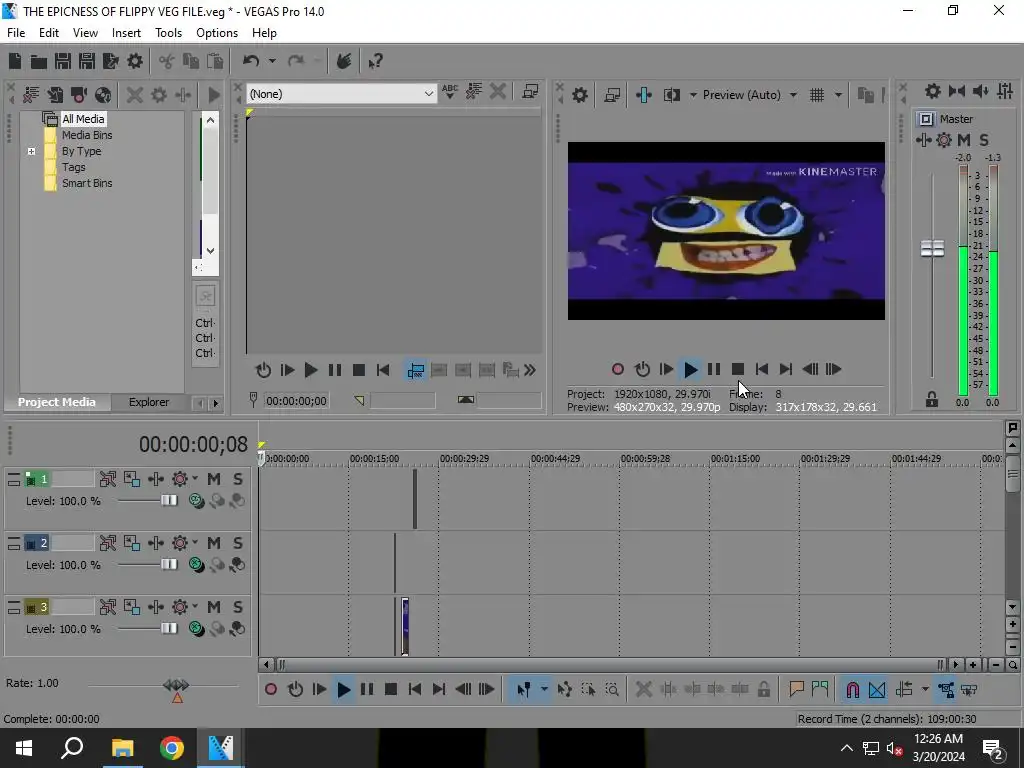The image size is (1024, 768).
Task: Toggle the Split Screen View icon
Action: click(x=672, y=95)
